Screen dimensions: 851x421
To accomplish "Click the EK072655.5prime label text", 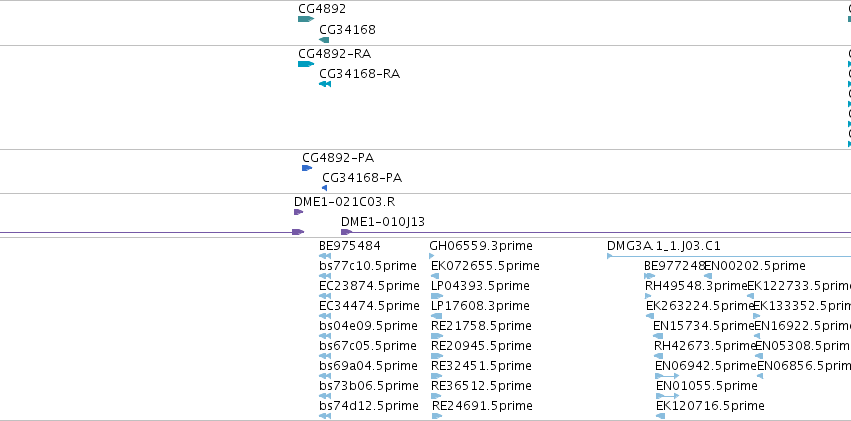I will (485, 266).
